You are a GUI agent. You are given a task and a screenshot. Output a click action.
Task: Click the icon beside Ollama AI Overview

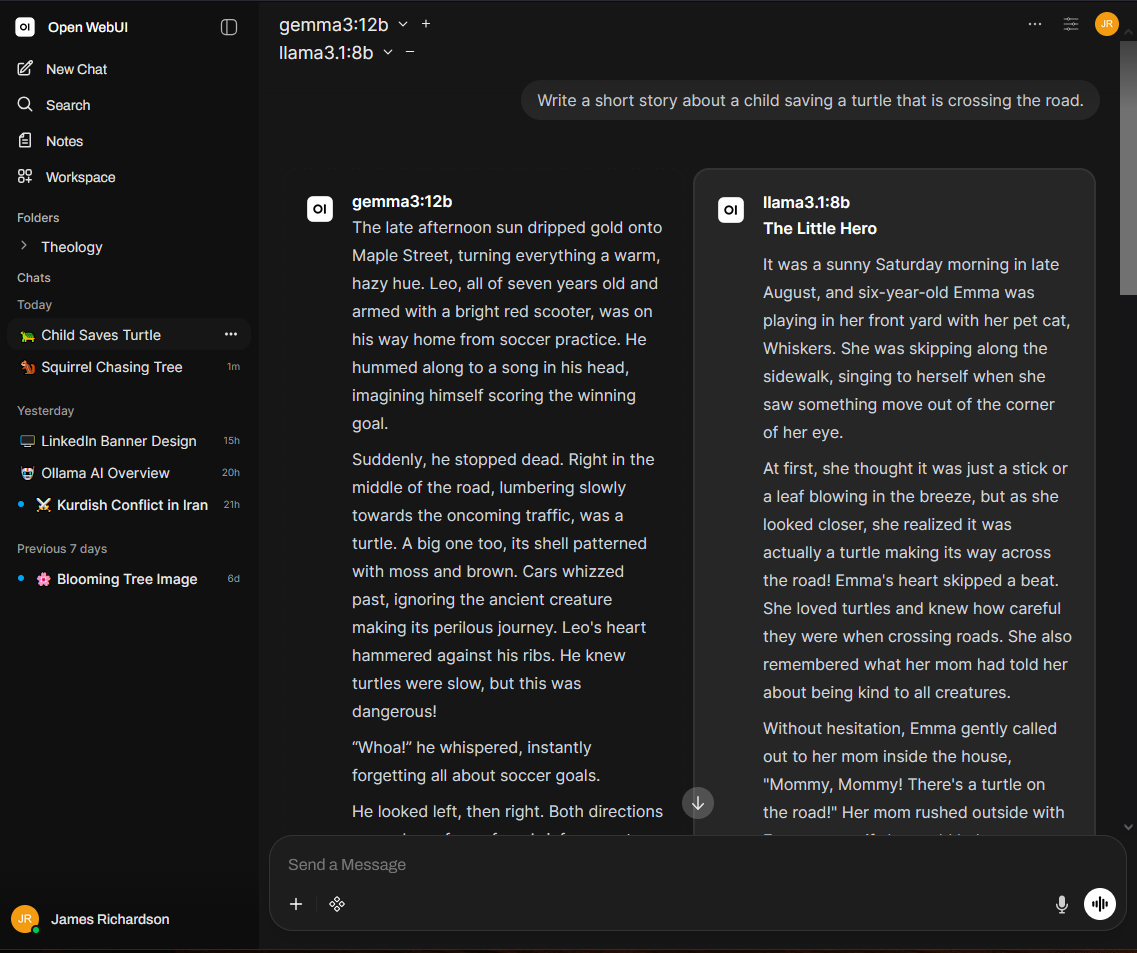(x=28, y=473)
